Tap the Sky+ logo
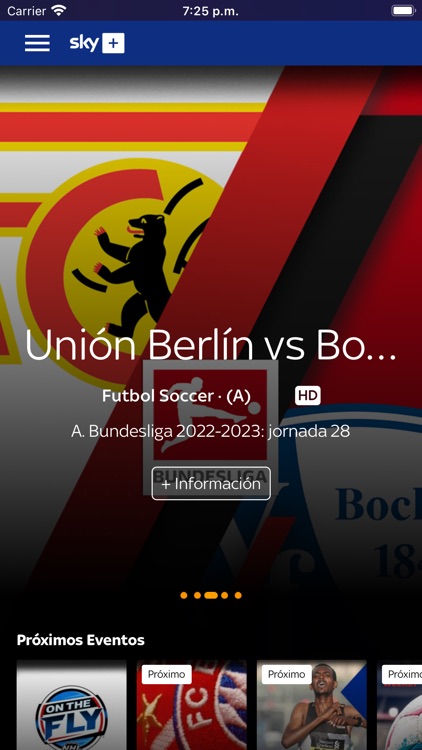Image resolution: width=422 pixels, height=750 pixels. point(97,43)
